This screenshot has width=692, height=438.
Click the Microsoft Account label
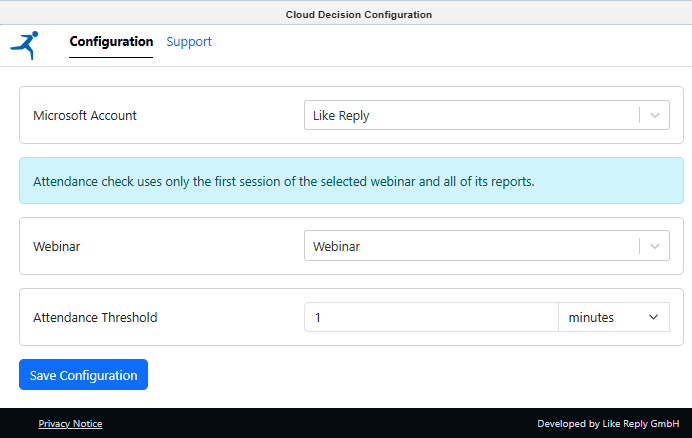point(85,115)
